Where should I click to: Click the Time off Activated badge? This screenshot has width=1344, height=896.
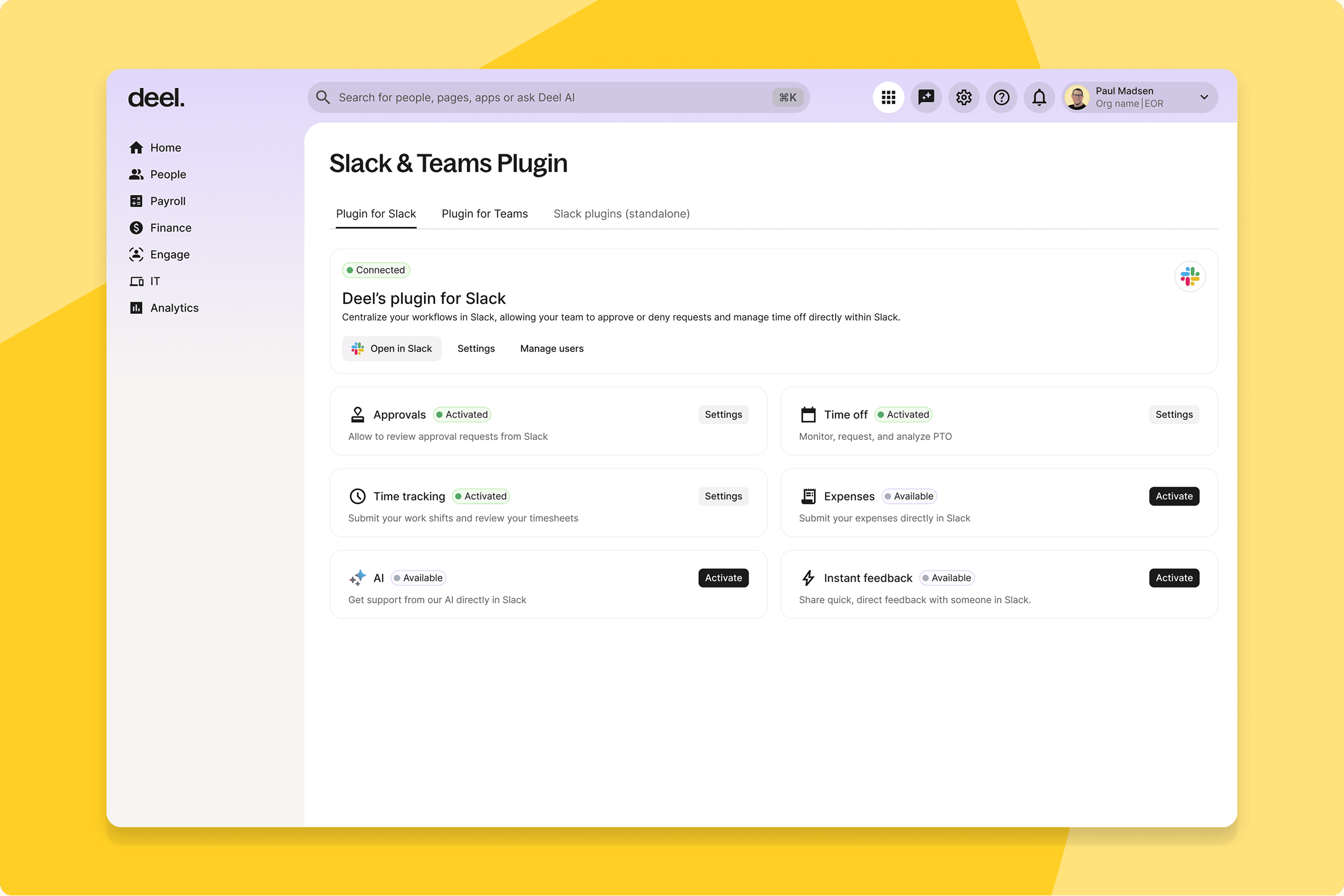coord(903,414)
